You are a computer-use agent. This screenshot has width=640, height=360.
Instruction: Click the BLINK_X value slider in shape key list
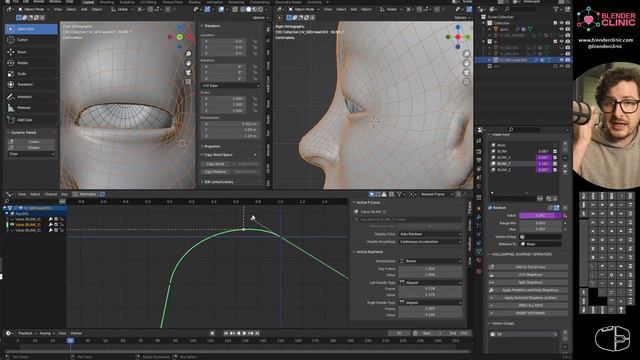[x=543, y=158]
